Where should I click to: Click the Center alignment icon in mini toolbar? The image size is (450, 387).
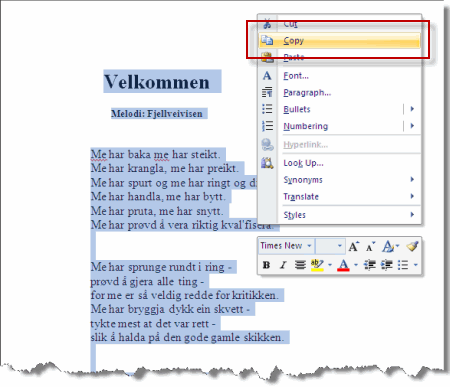300,265
